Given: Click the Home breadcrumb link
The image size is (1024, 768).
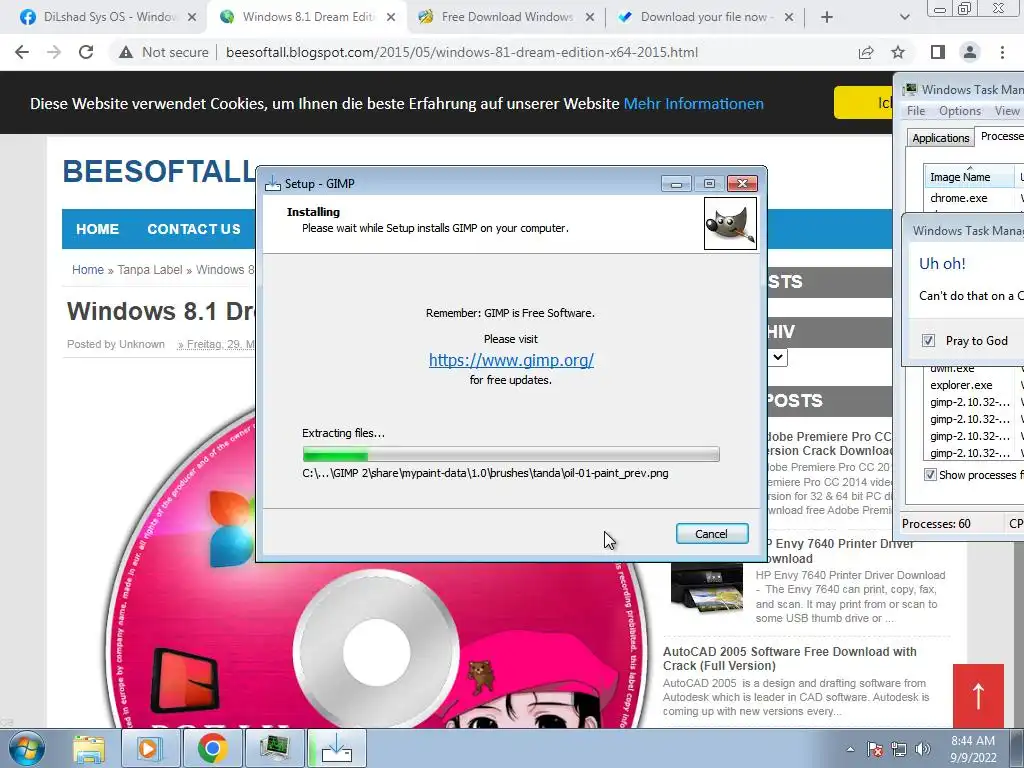Looking at the screenshot, I should 88,270.
